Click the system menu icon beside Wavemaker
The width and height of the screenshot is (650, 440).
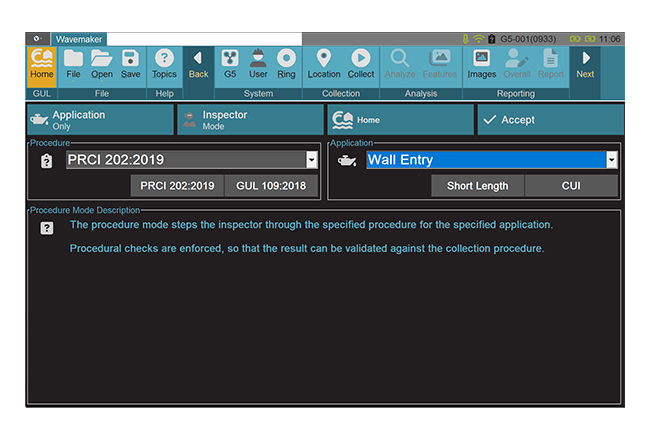(x=37, y=39)
